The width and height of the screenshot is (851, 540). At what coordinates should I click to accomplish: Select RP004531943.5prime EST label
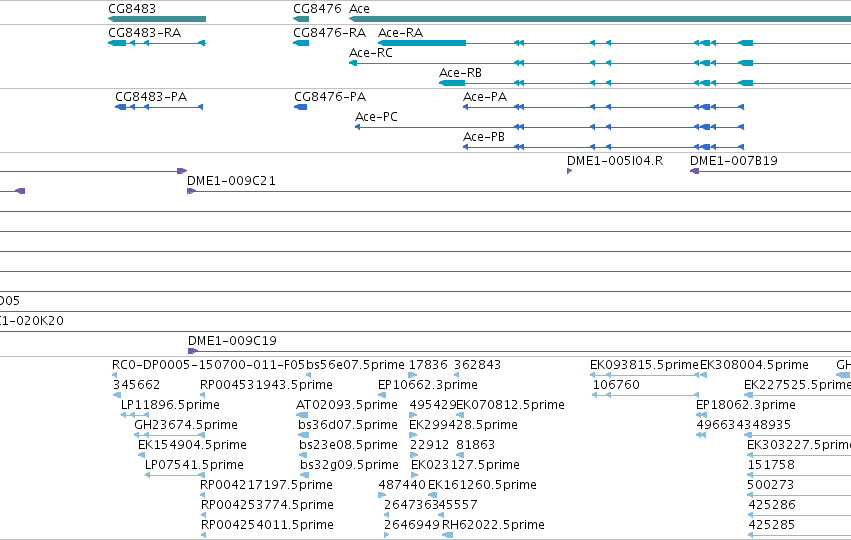click(266, 385)
